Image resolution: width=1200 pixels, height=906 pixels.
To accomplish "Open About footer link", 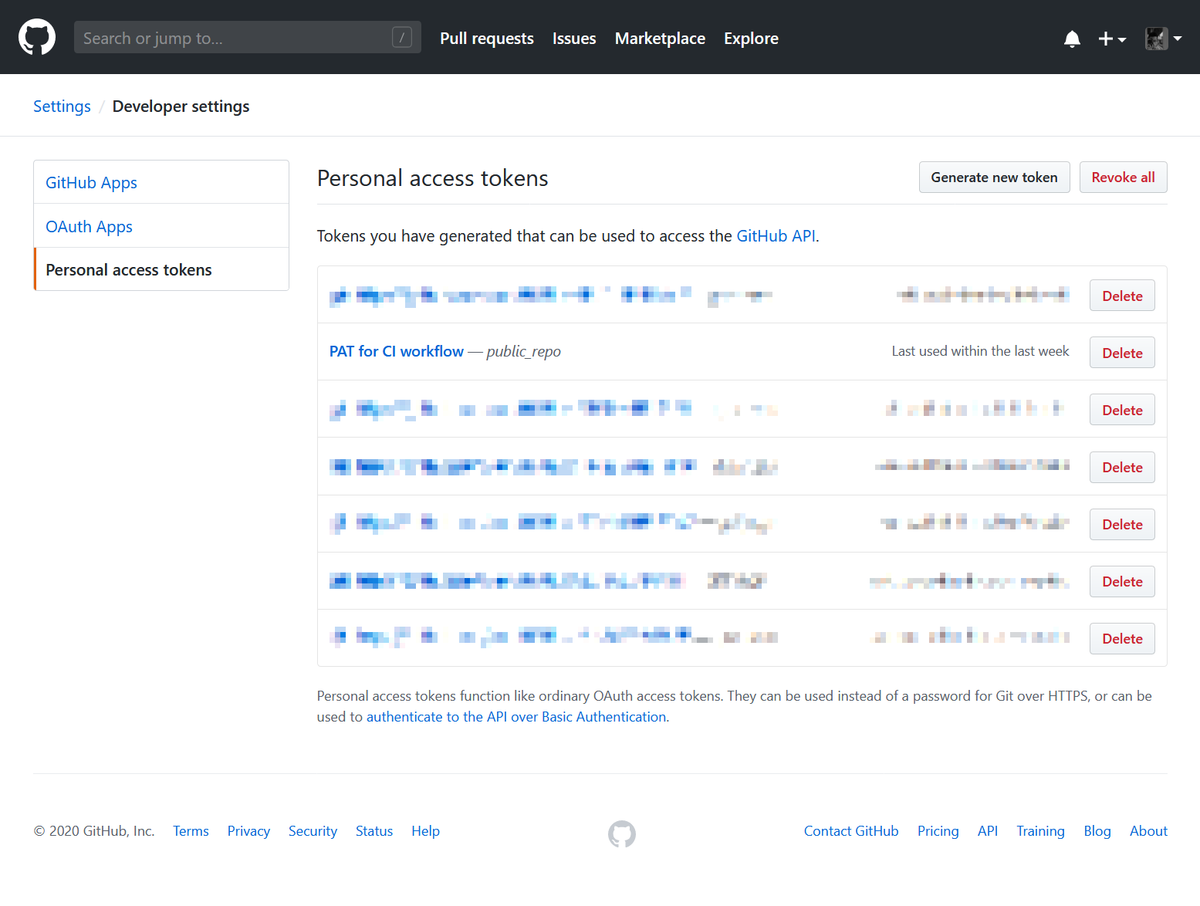I will coord(1149,831).
